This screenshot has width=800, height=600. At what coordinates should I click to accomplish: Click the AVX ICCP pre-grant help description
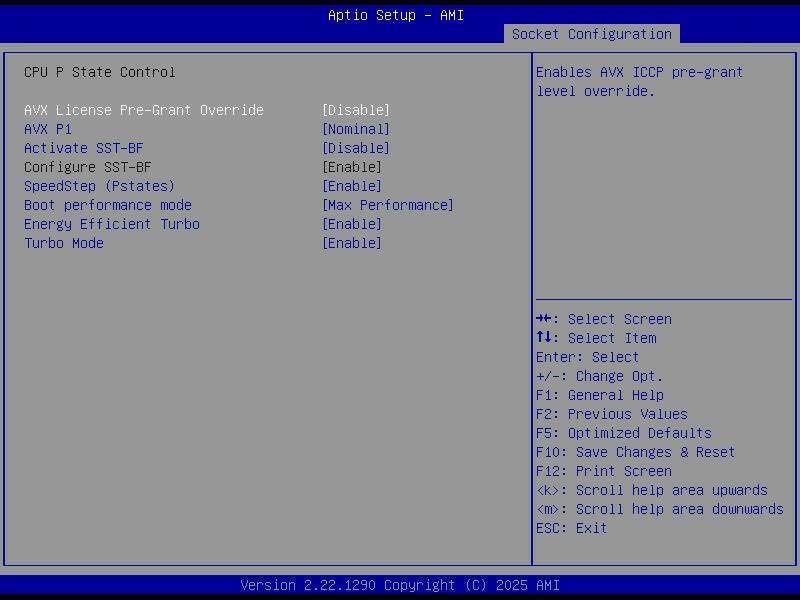point(639,82)
